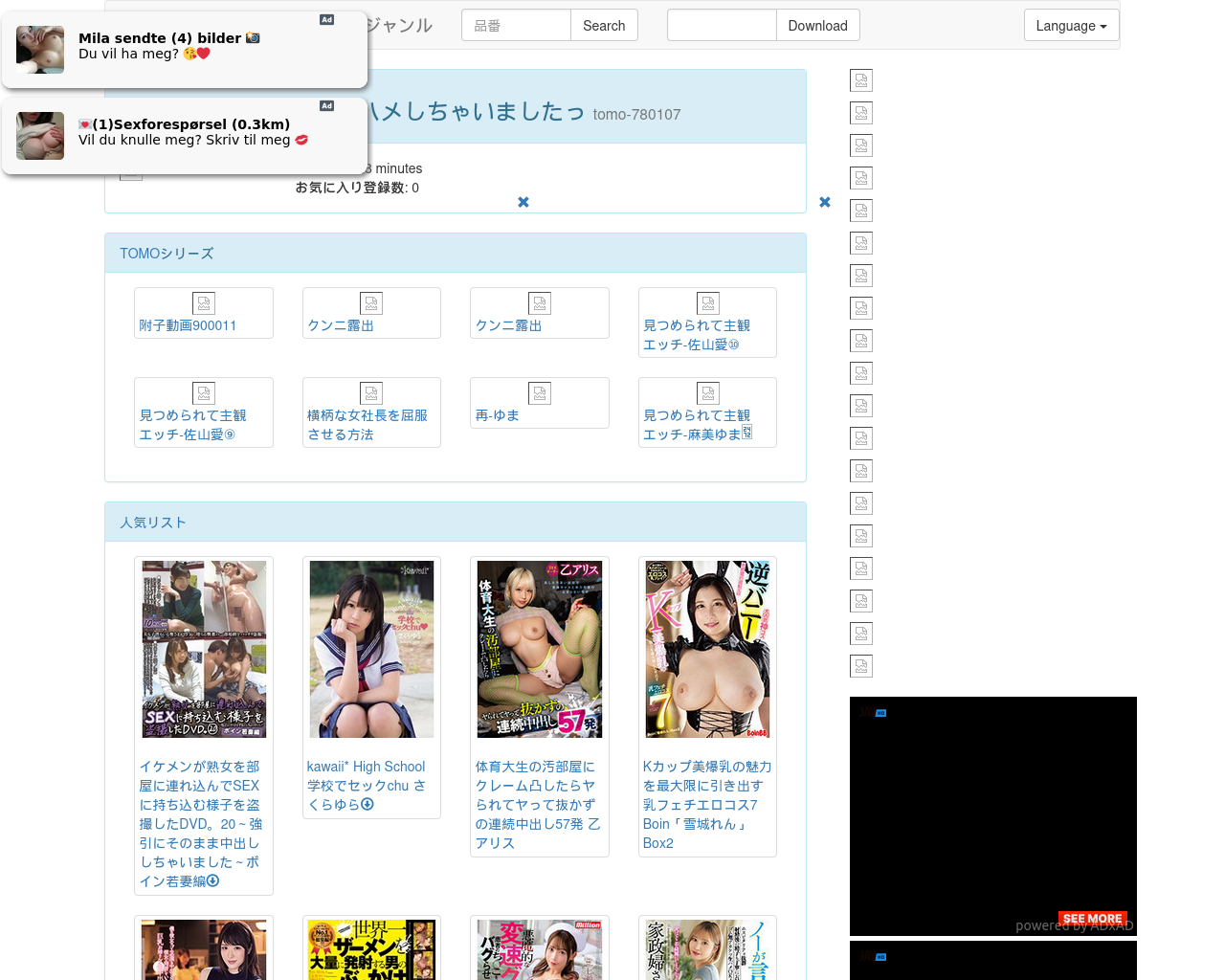Click the Ad badge on Mila notification

pos(326,20)
